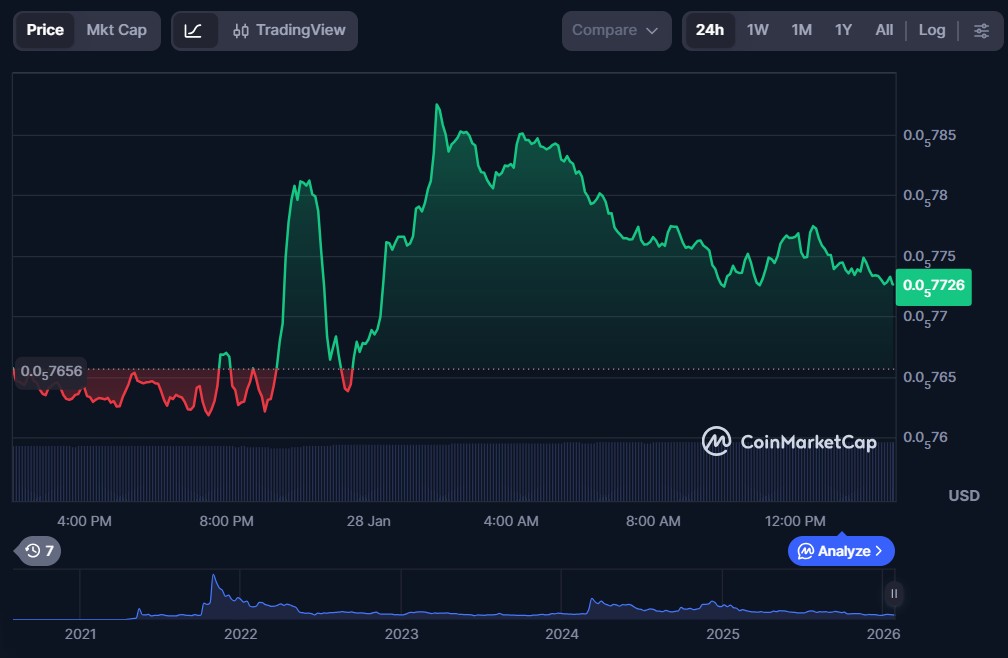The width and height of the screenshot is (1008, 658).
Task: Click the current price label 0.0₅7726
Action: [x=934, y=285]
